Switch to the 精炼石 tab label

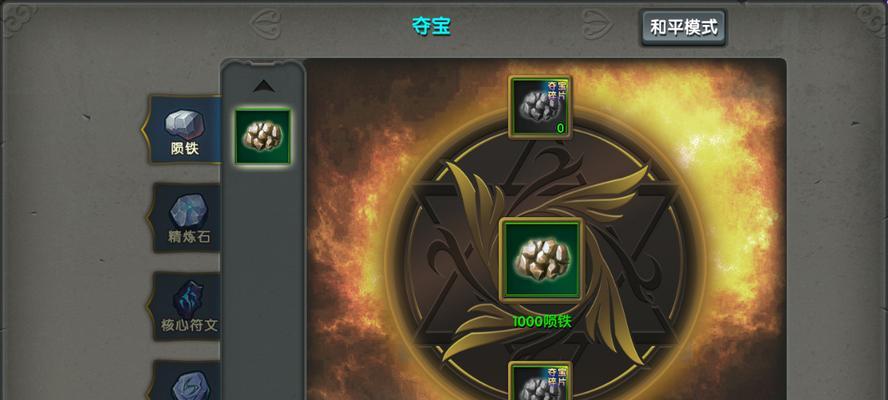[x=189, y=237]
